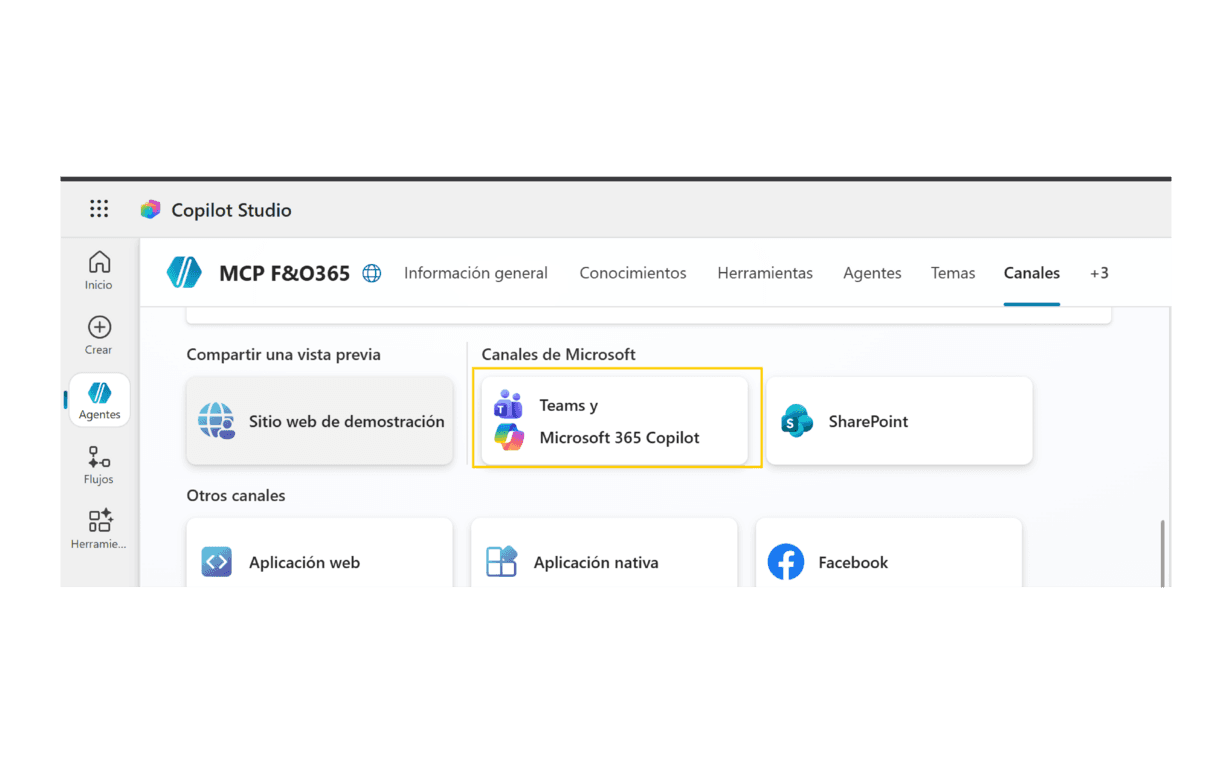Image resolution: width=1232 pixels, height=764 pixels.
Task: Open Flujos in the left sidebar
Action: [x=99, y=465]
